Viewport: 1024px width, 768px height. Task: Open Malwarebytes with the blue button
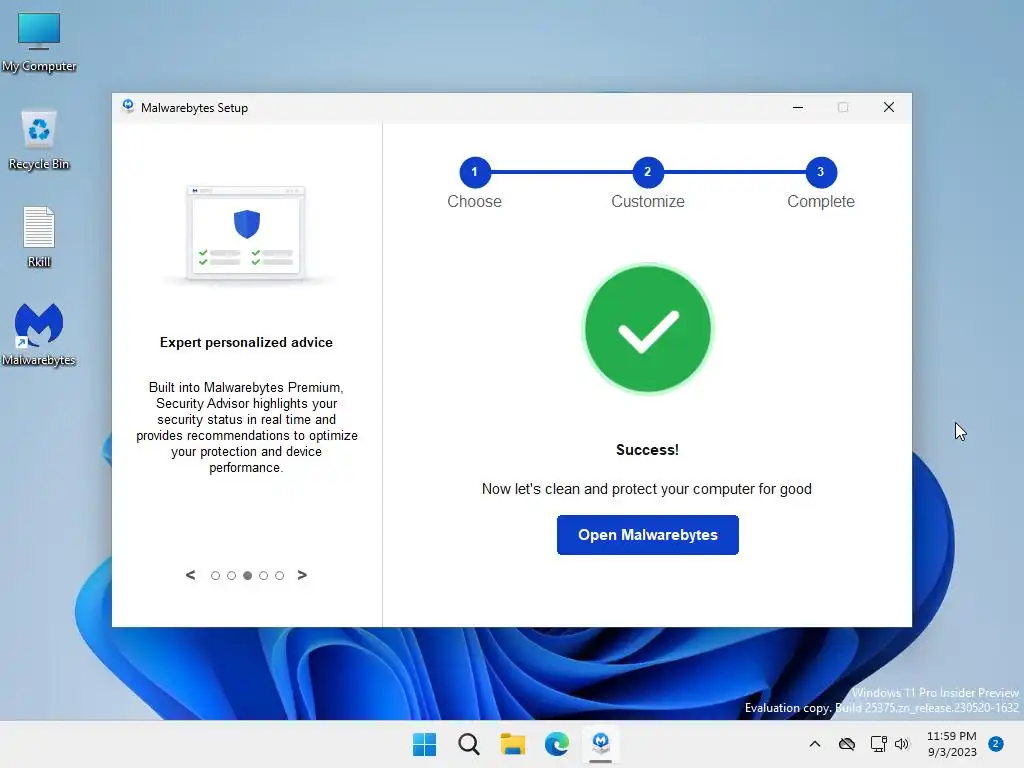647,535
